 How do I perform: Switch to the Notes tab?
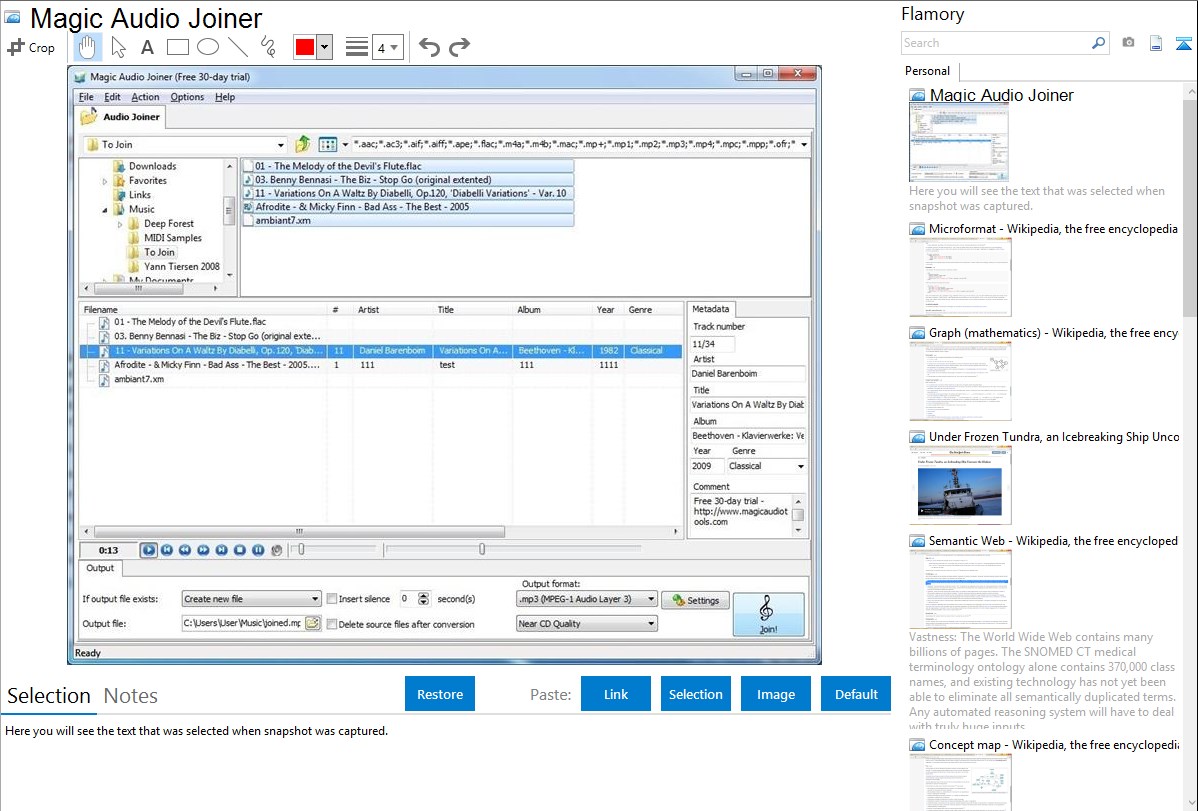(x=131, y=696)
